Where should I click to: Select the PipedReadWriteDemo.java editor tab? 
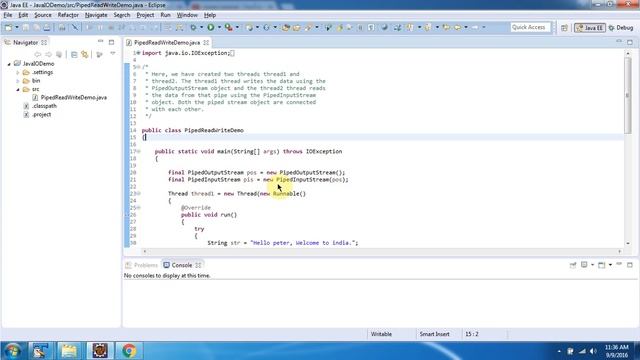click(x=167, y=42)
